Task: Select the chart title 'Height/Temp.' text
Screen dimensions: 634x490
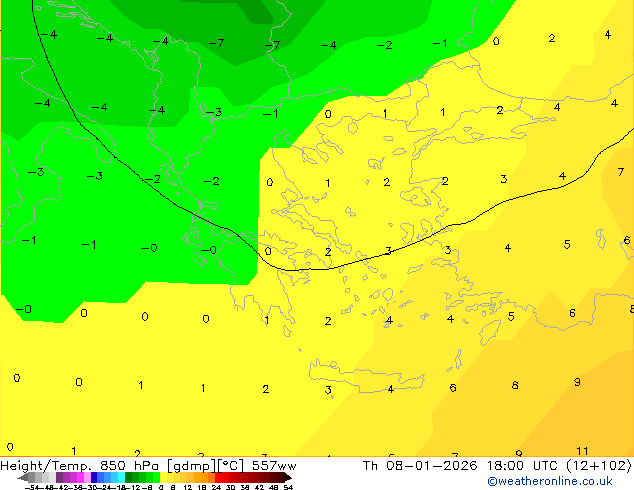Action: [46, 466]
